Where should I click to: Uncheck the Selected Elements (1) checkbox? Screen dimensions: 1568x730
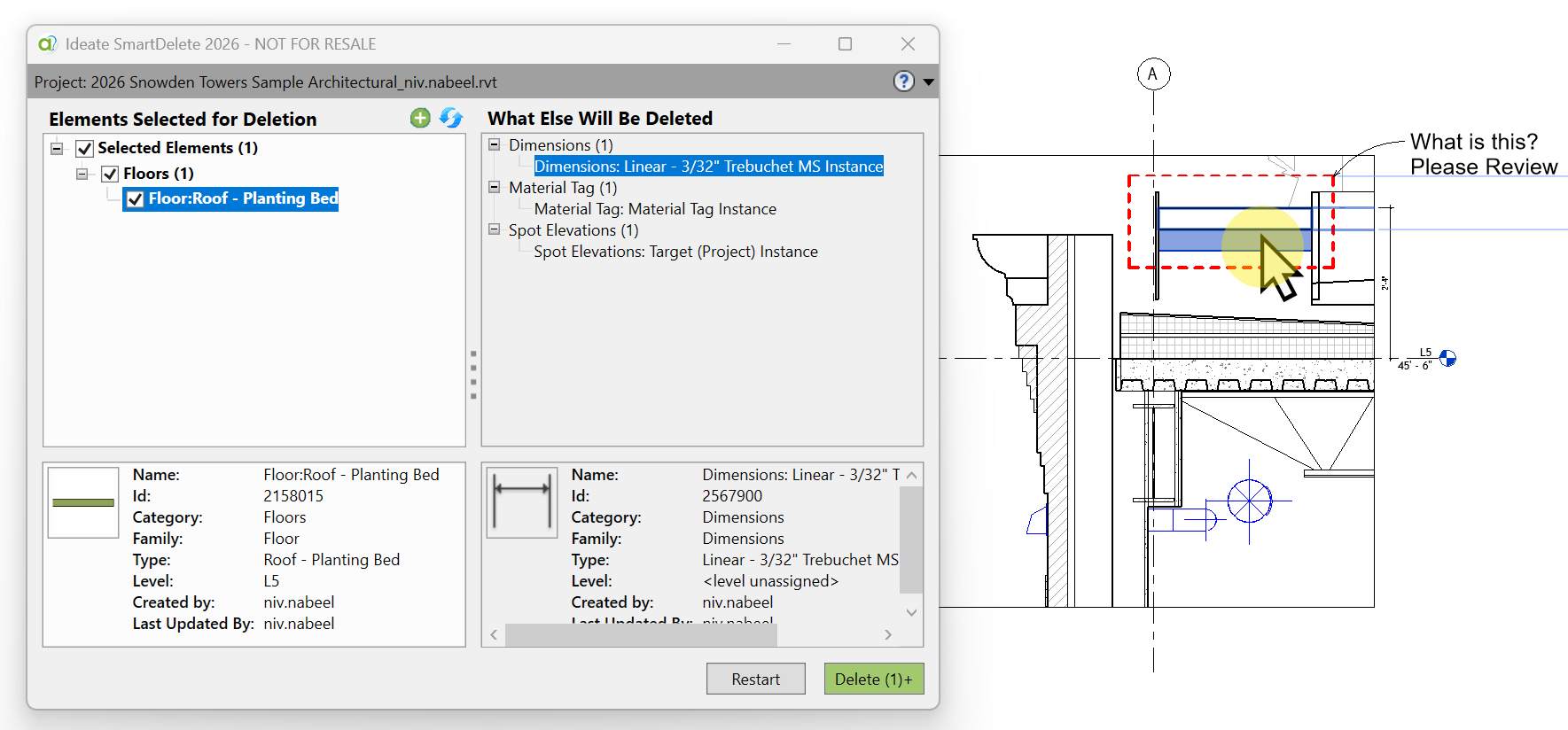coord(84,148)
